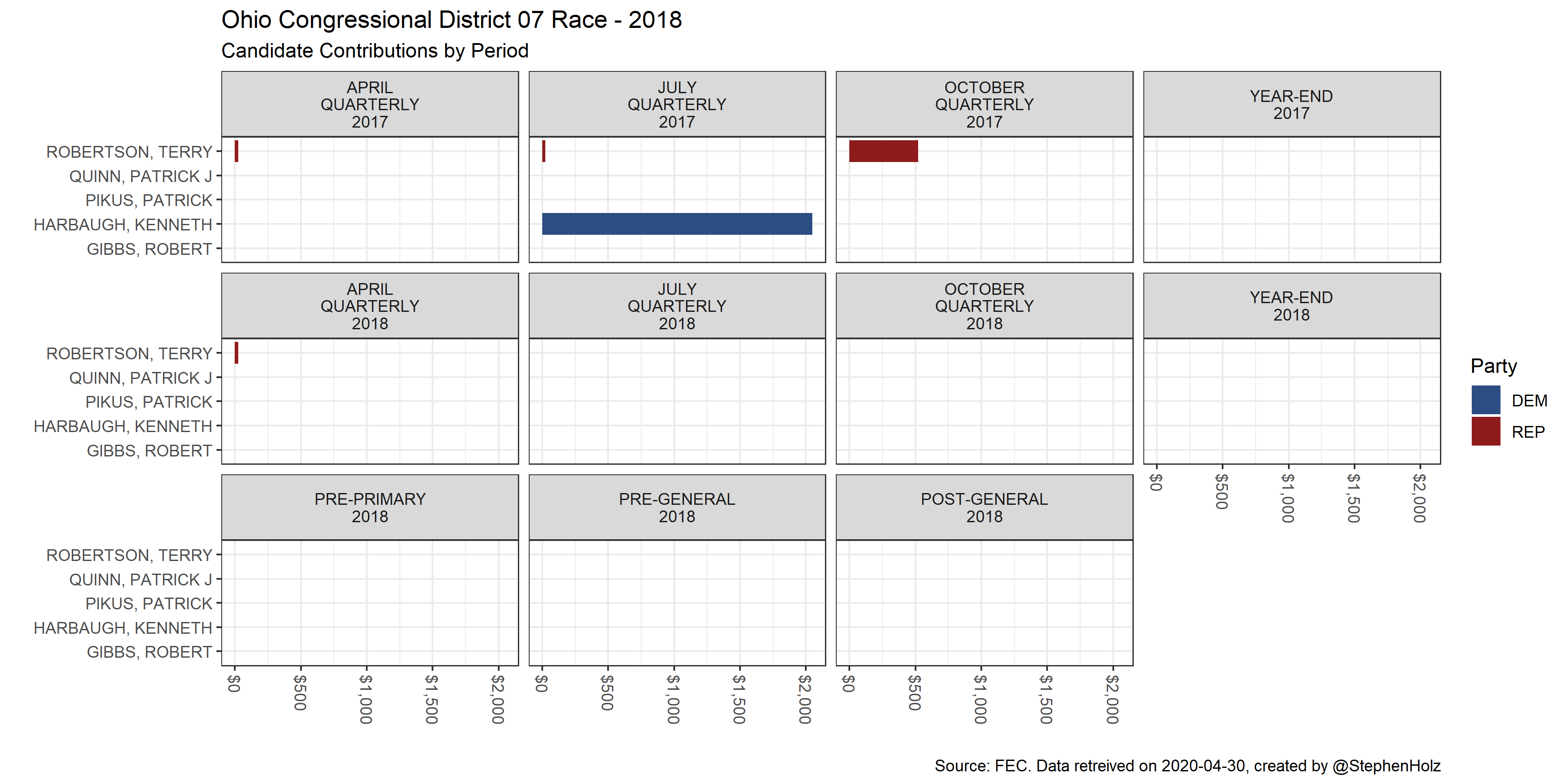
Task: Click Robertson's small bar in April Quarterly 2018
Action: coord(236,353)
